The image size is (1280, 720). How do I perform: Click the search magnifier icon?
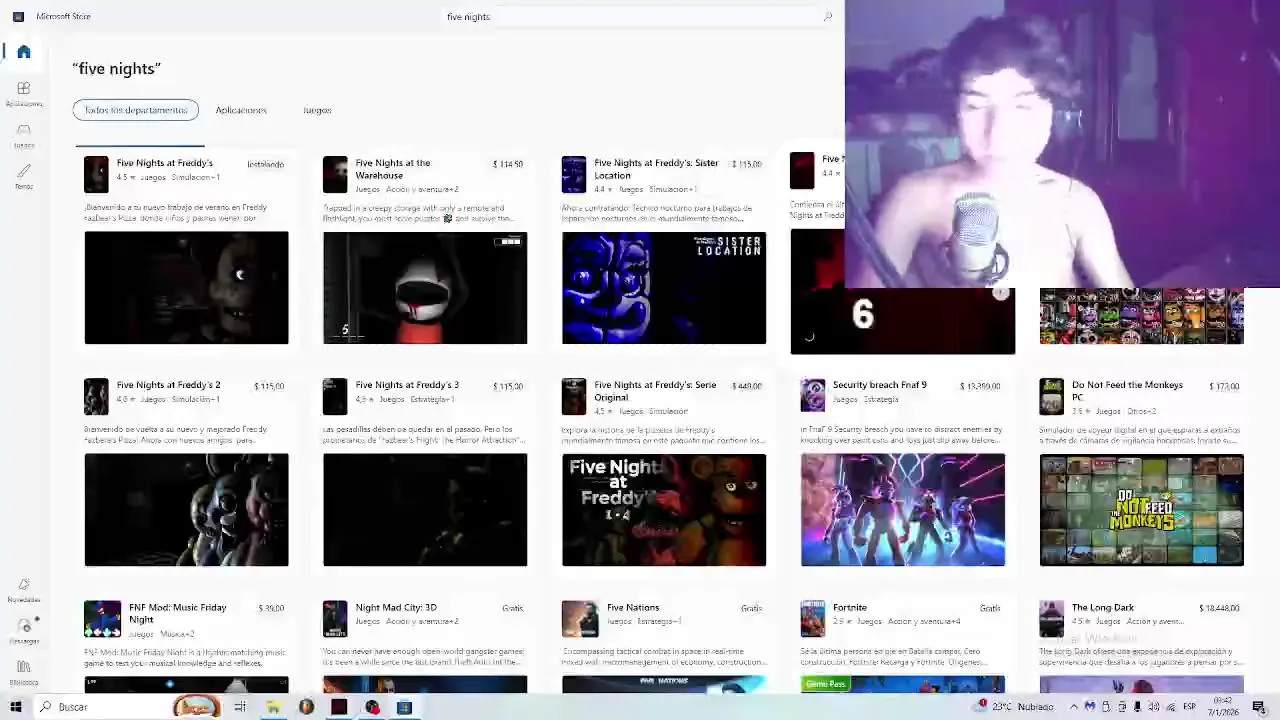click(827, 16)
